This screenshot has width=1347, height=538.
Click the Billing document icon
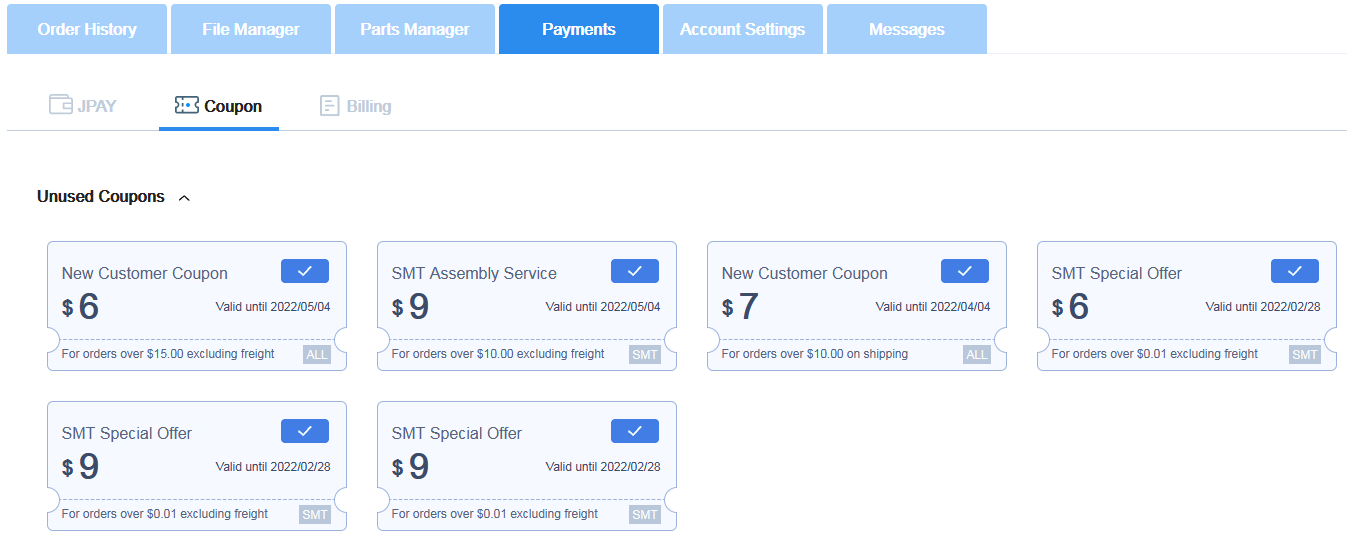[x=330, y=105]
